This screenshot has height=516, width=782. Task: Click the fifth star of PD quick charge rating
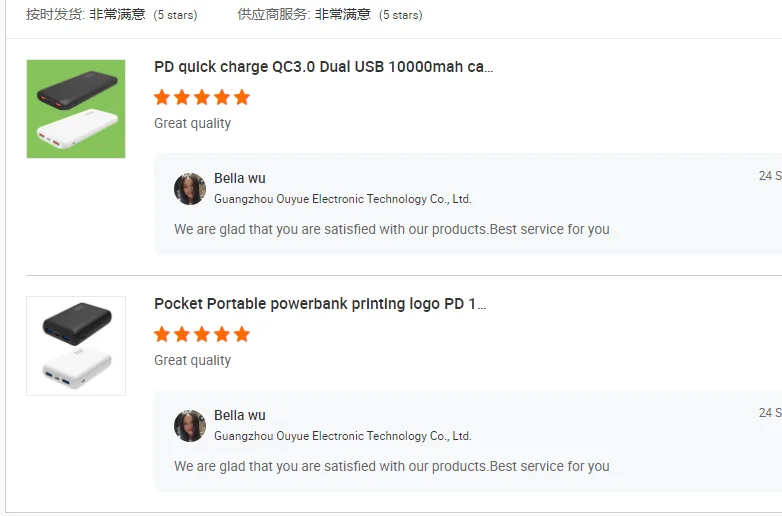coord(241,97)
